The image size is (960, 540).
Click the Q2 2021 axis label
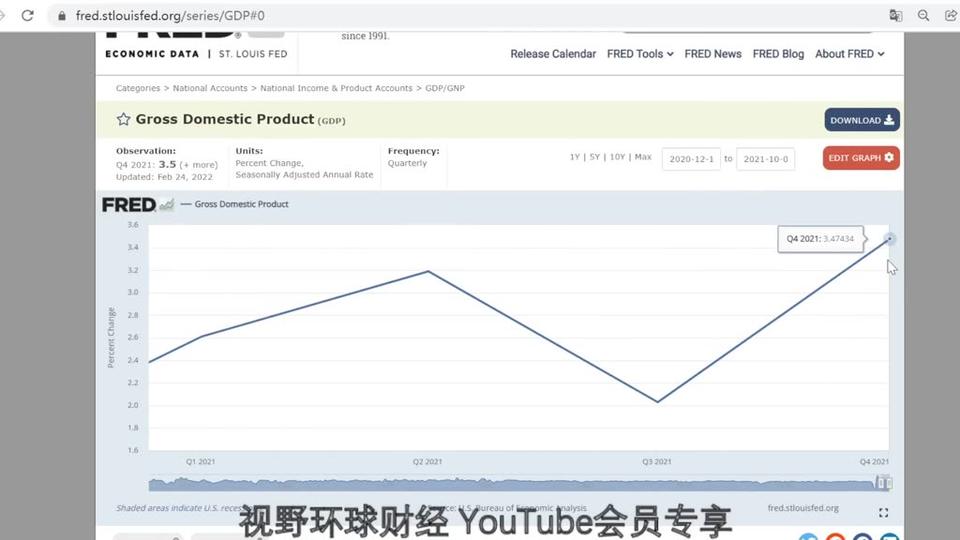pos(427,462)
